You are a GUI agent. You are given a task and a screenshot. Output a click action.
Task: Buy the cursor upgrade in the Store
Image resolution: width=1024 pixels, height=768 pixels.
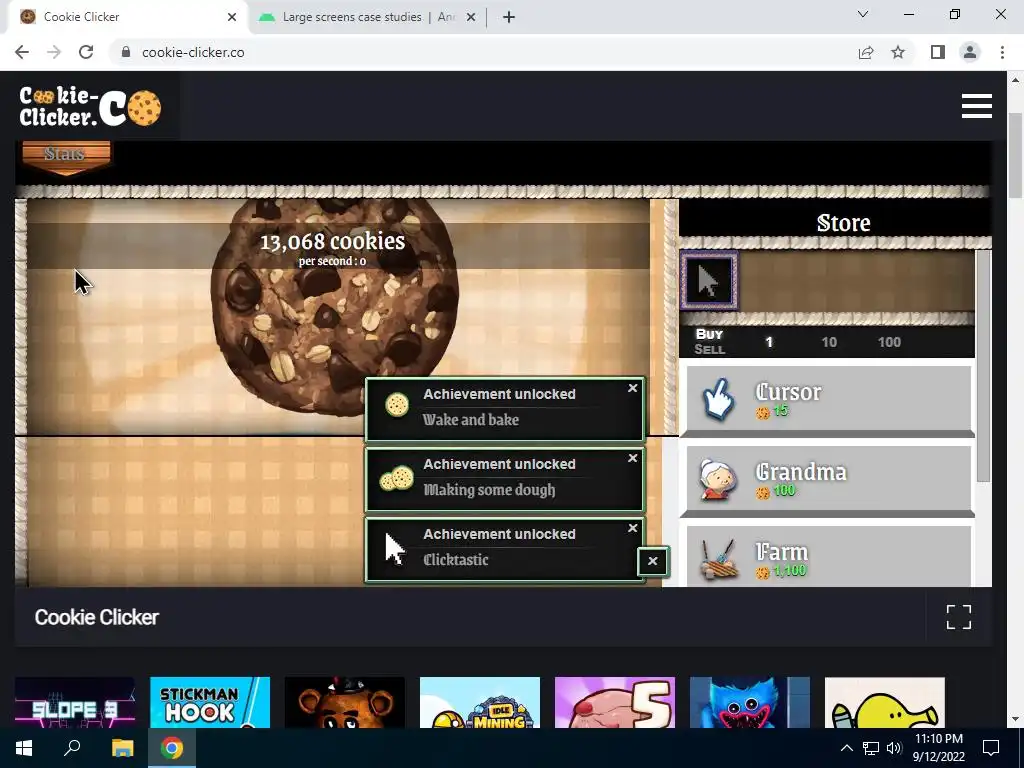tap(709, 281)
